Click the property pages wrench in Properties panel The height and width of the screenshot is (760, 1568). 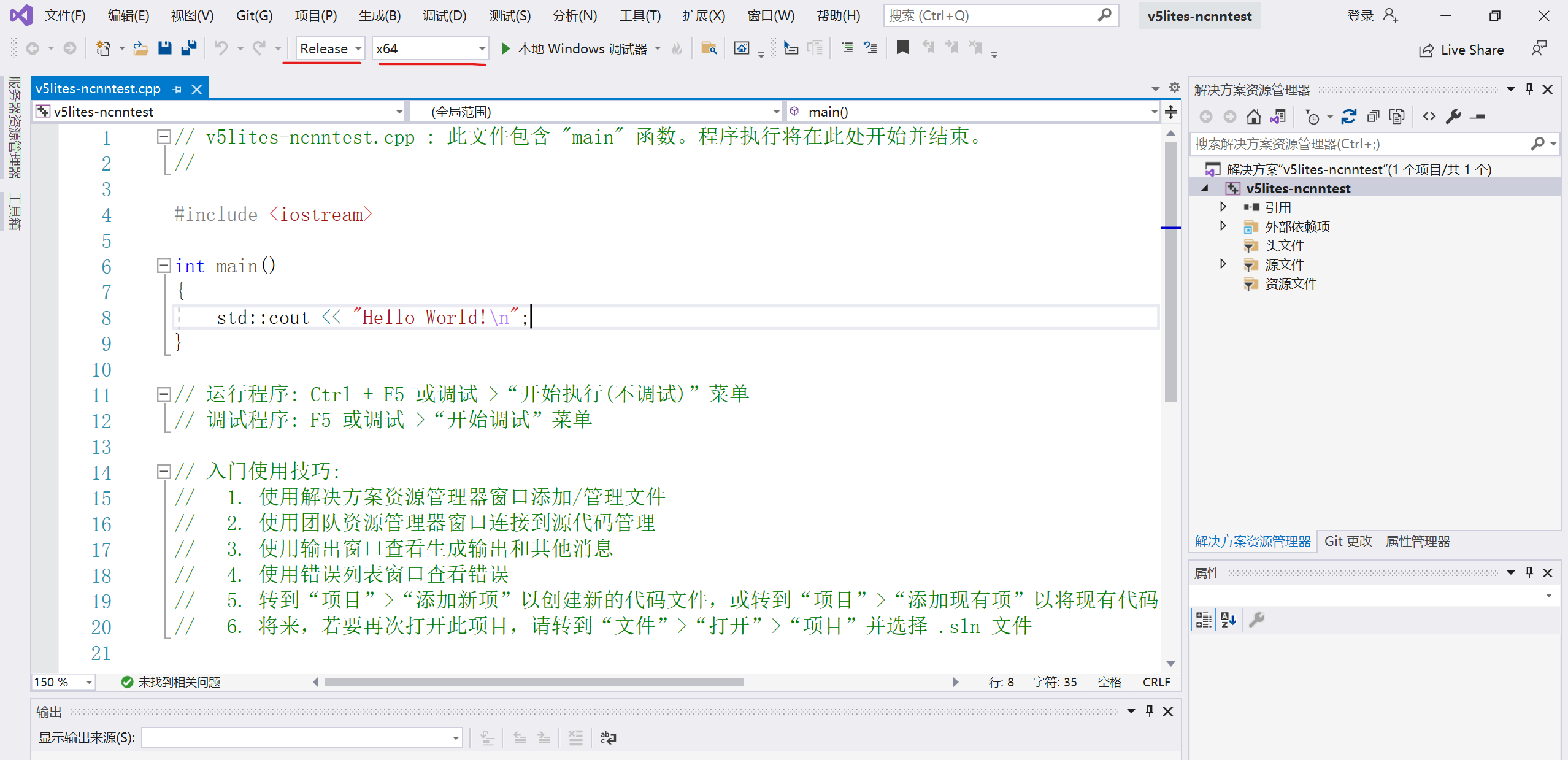click(x=1256, y=620)
